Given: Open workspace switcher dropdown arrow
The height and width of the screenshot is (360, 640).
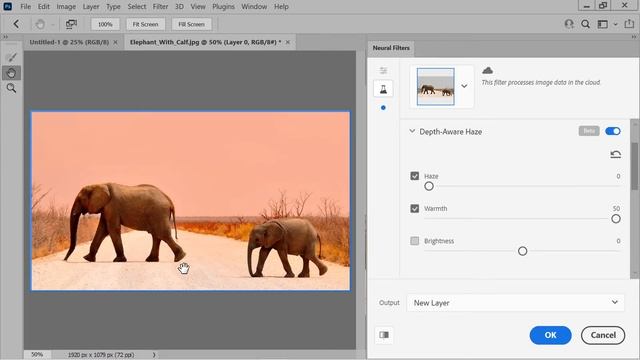Looking at the screenshot, I should tap(616, 24).
